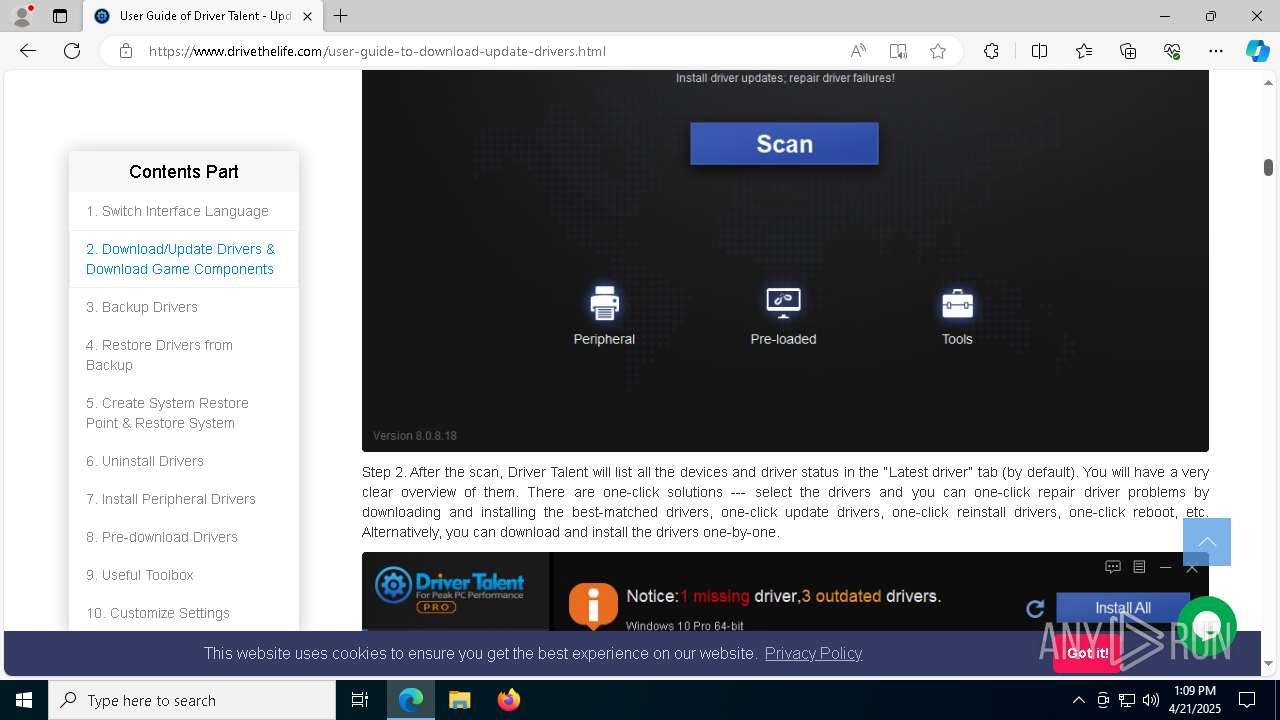Click the taskbar search box
The height and width of the screenshot is (720, 1280).
[192, 700]
